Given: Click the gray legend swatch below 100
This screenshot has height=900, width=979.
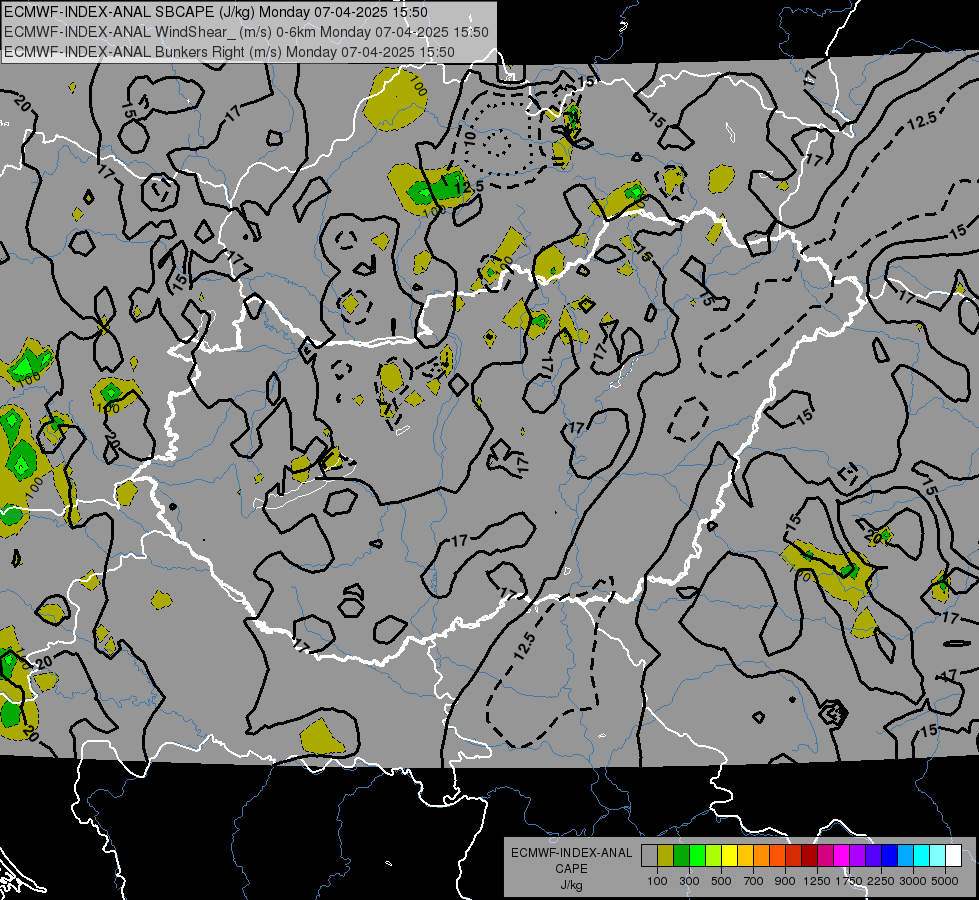Looking at the screenshot, I should coord(649,856).
